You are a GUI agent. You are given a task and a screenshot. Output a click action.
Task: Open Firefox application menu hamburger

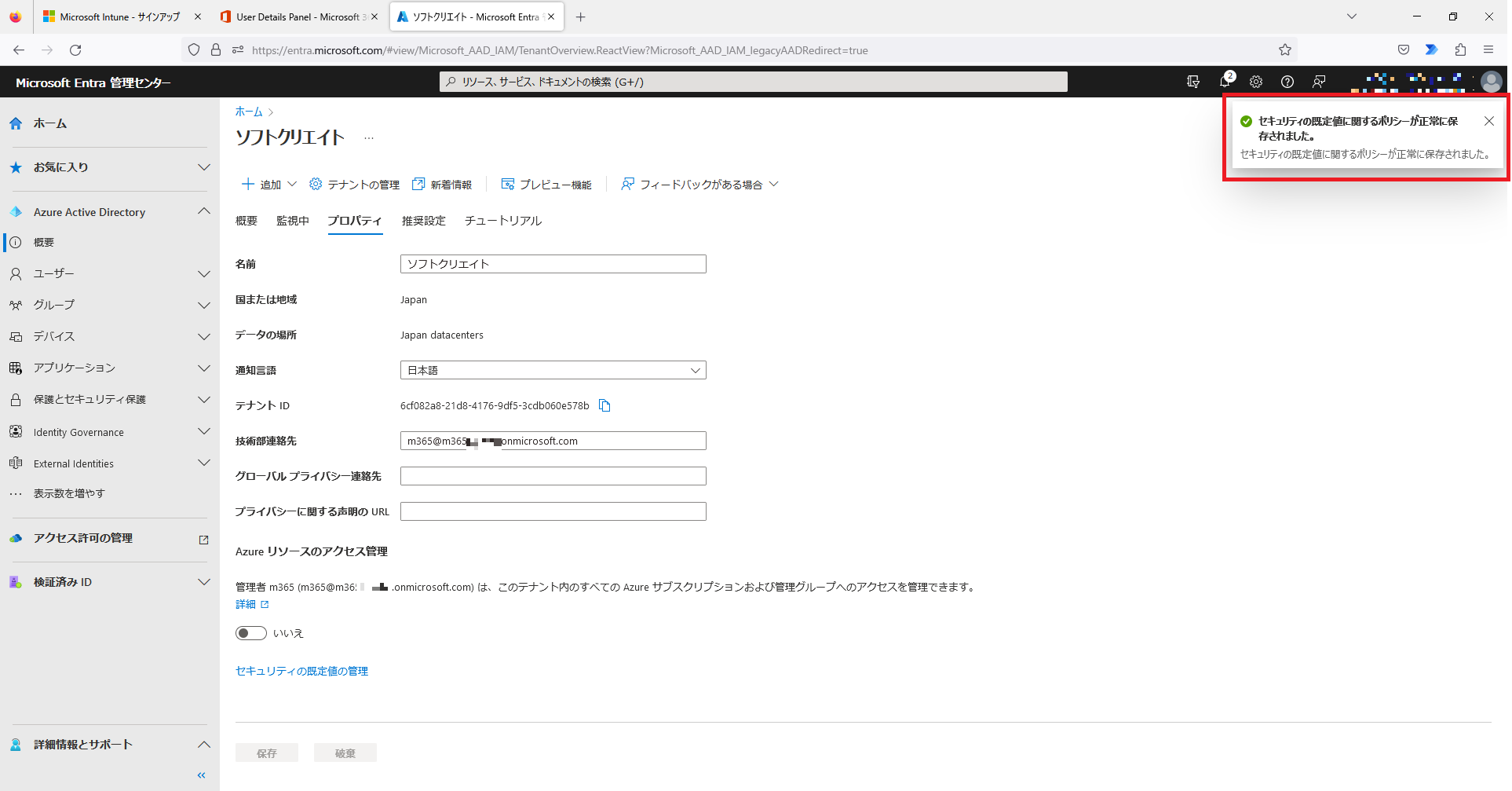coord(1488,50)
